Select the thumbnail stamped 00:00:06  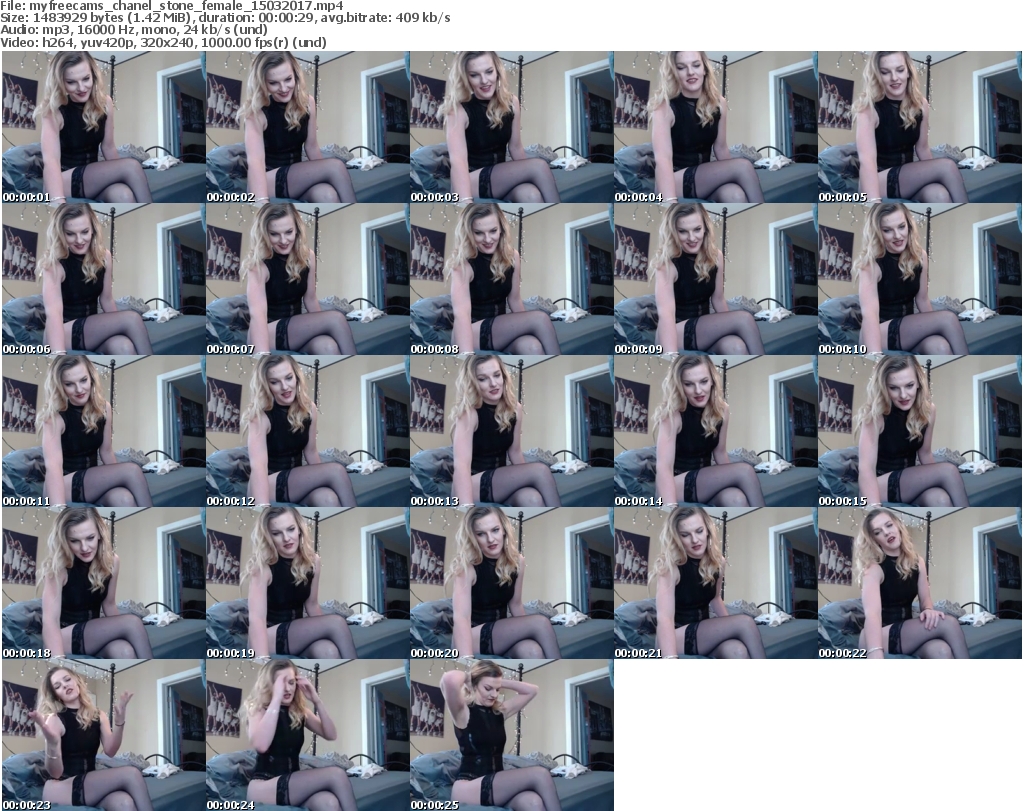tap(104, 279)
